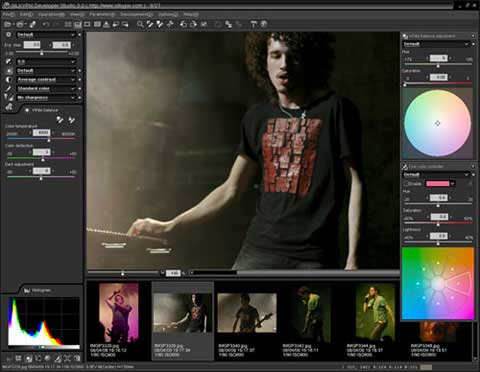
Task: Open the Development menu
Action: [x=136, y=15]
